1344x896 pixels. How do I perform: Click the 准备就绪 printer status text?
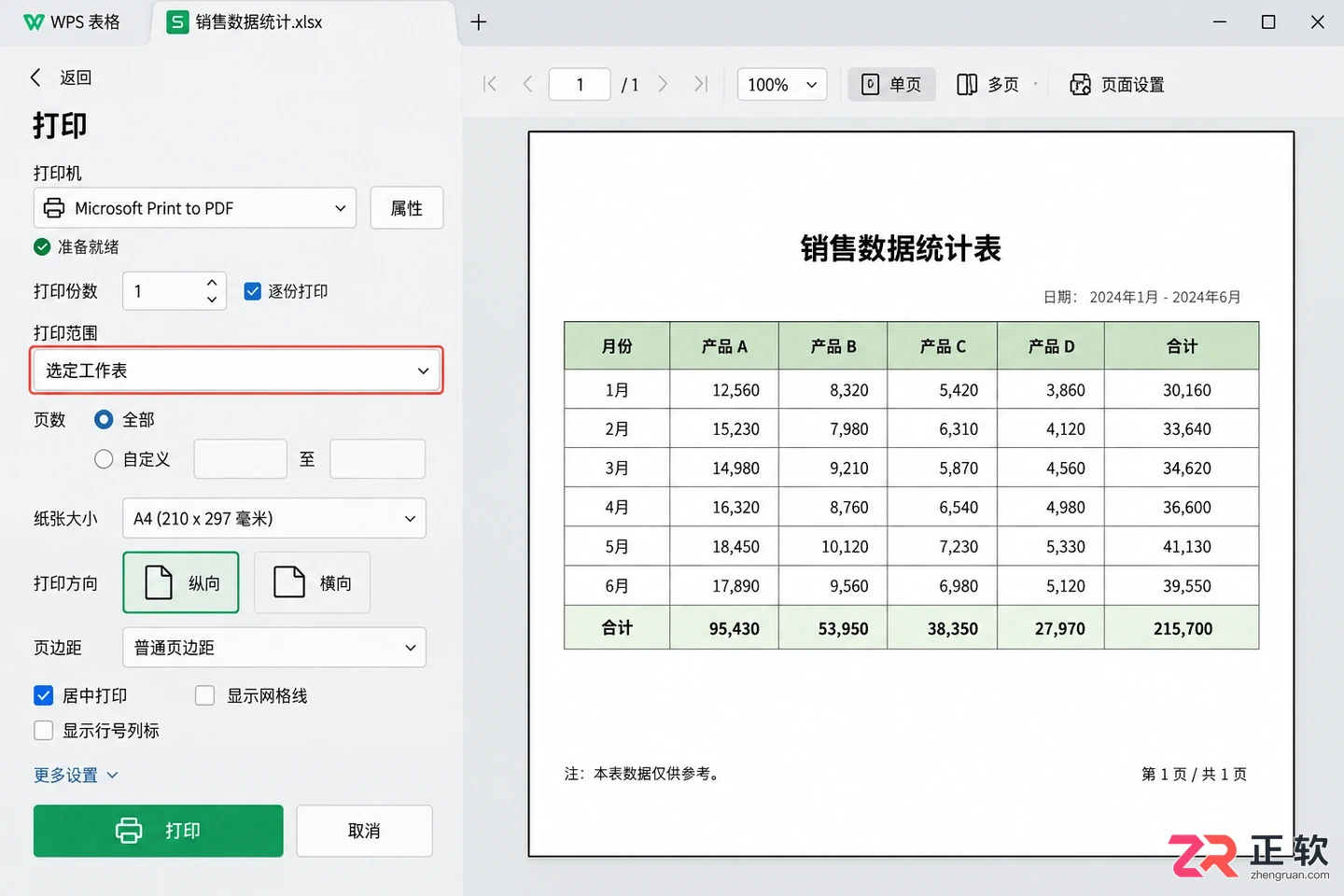(88, 247)
